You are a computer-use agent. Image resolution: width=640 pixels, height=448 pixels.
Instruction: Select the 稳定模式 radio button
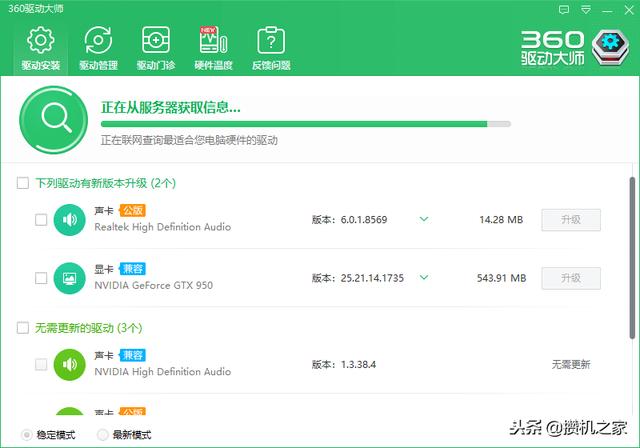(x=27, y=435)
